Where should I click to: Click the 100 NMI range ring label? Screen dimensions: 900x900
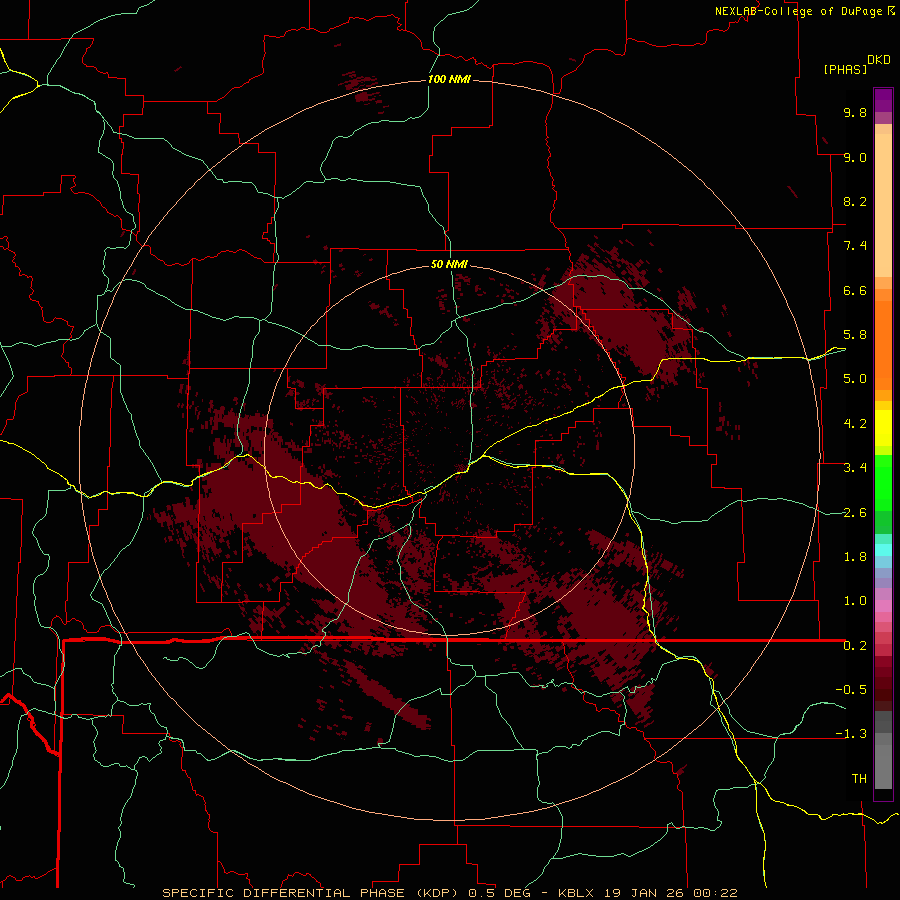[449, 79]
